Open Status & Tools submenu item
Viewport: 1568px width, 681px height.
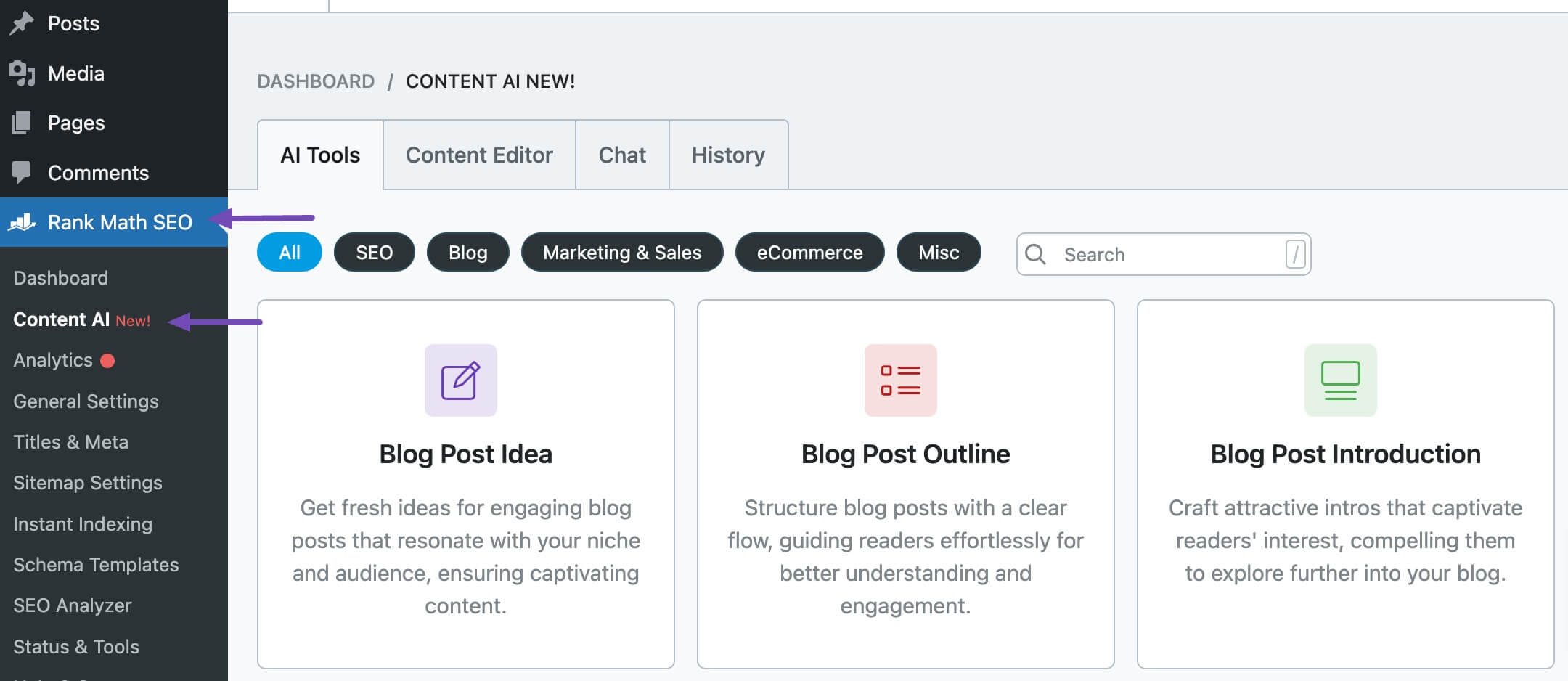76,647
